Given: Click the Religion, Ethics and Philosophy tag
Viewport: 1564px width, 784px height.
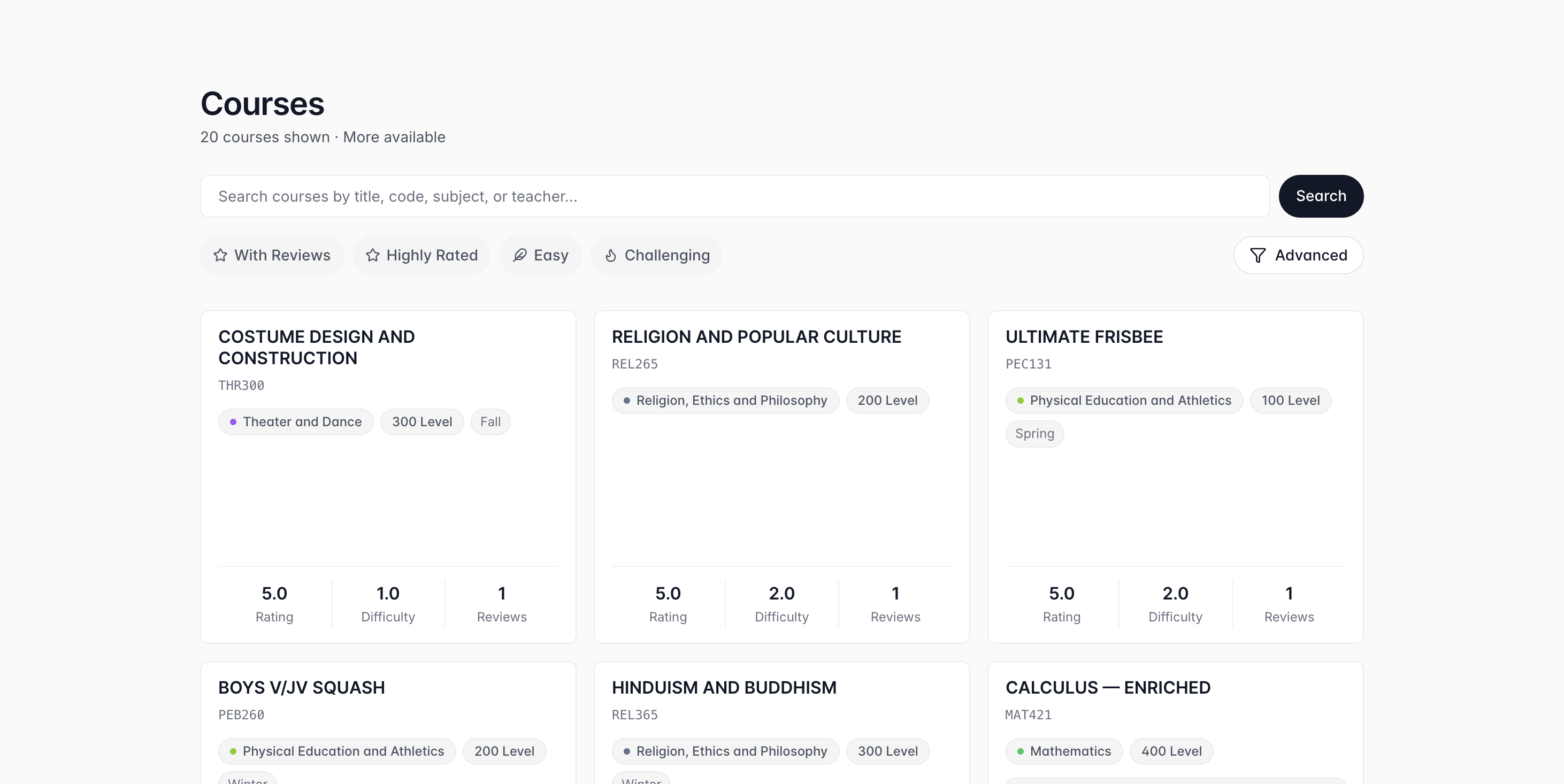Looking at the screenshot, I should pos(724,401).
